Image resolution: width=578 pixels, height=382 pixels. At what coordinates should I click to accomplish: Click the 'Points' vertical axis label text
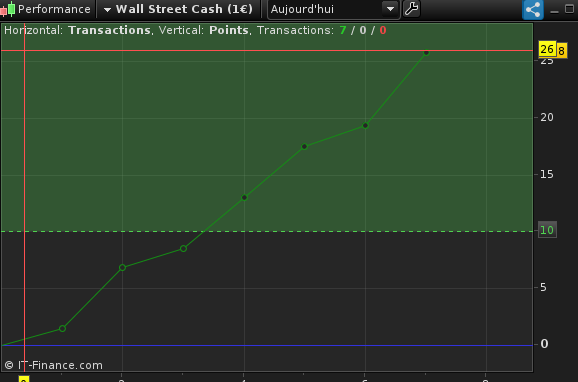click(229, 30)
